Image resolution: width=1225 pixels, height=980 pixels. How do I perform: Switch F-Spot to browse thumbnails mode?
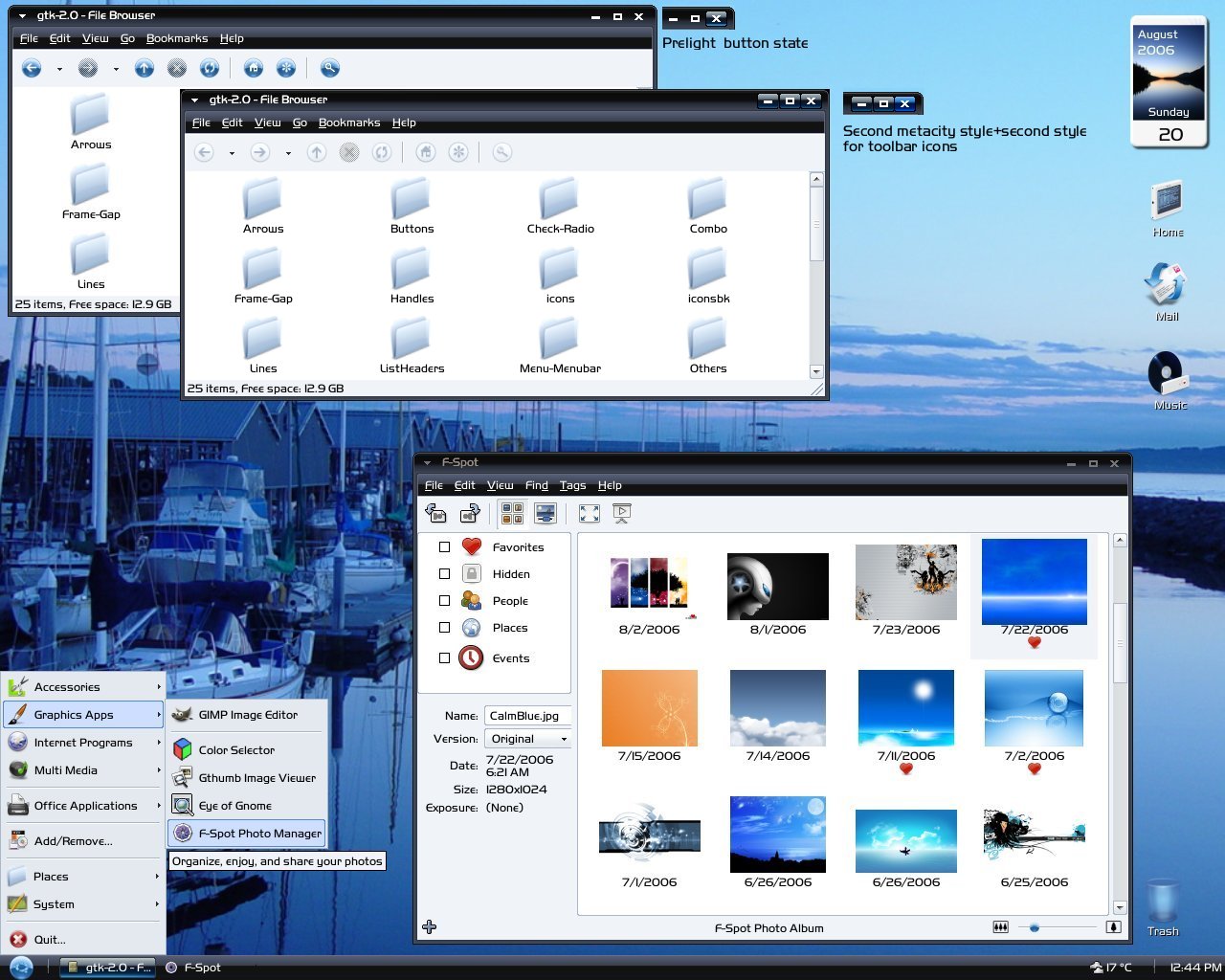512,513
